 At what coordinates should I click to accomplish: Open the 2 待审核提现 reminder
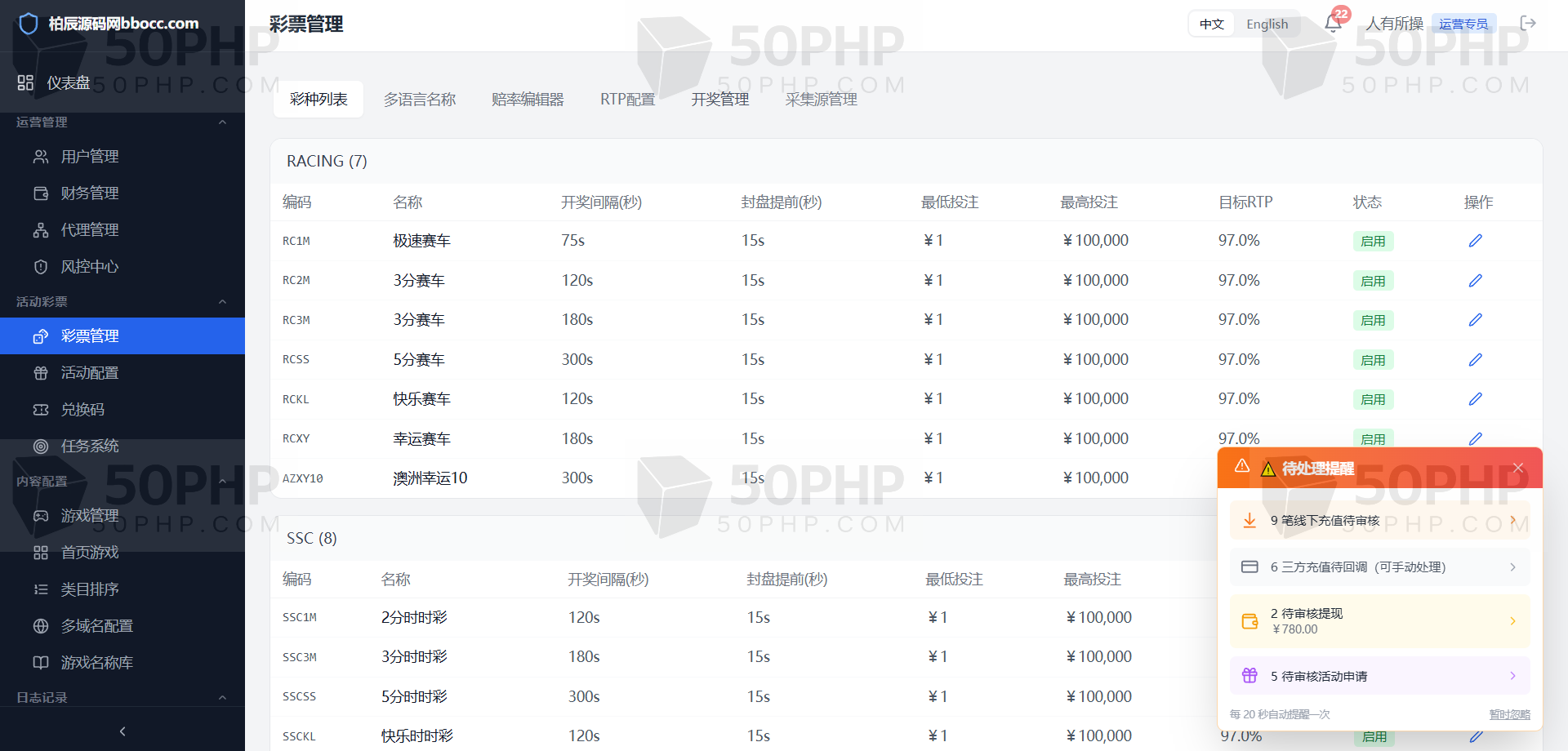[x=1379, y=621]
